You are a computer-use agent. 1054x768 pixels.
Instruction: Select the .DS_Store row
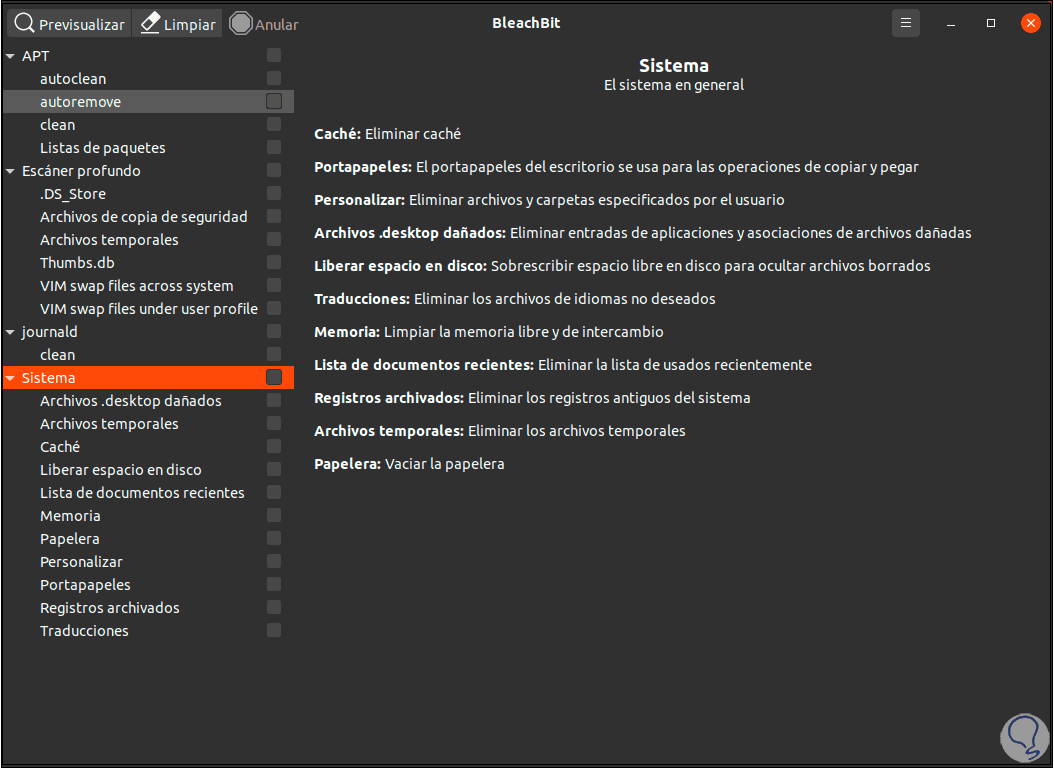pos(149,194)
